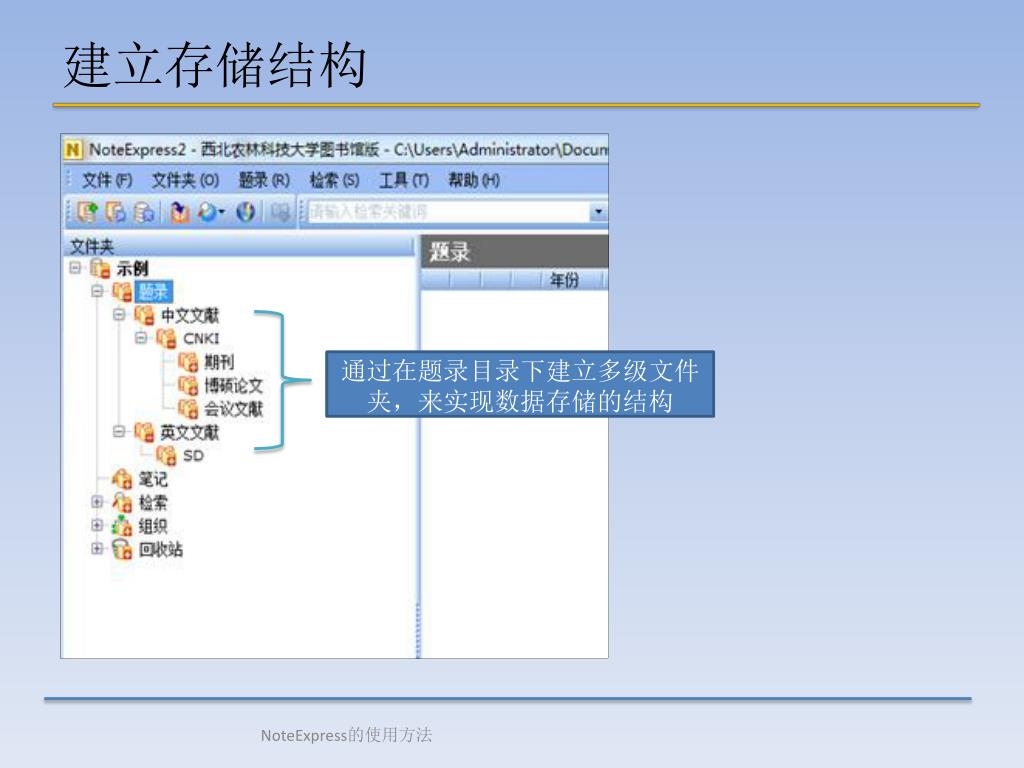Viewport: 1024px width, 768px height.
Task: Click the blue browser globe toolbar icon
Action: (246, 212)
